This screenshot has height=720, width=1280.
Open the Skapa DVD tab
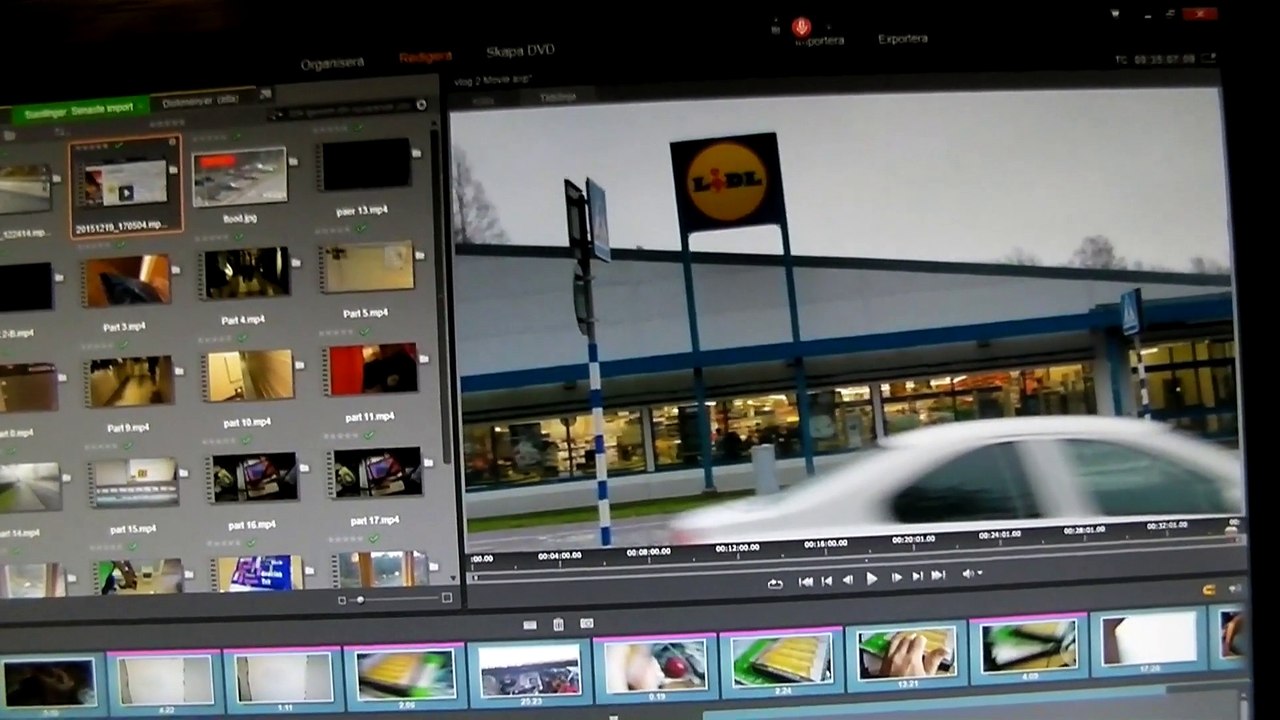tap(520, 50)
